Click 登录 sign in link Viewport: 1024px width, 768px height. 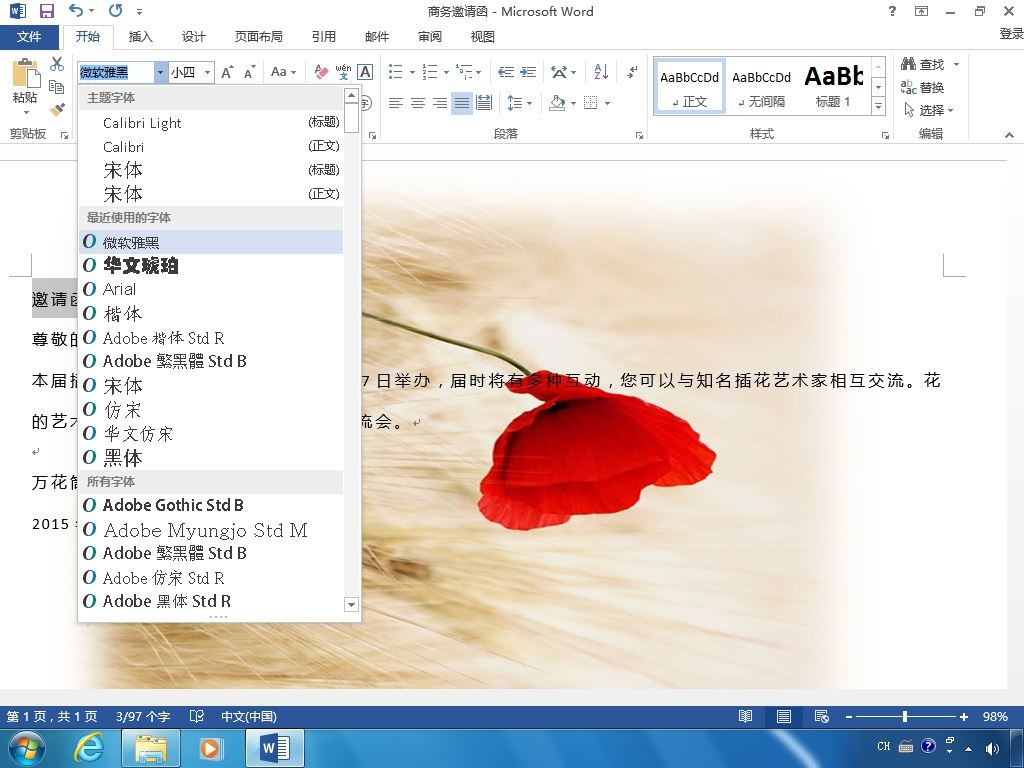(x=1011, y=33)
